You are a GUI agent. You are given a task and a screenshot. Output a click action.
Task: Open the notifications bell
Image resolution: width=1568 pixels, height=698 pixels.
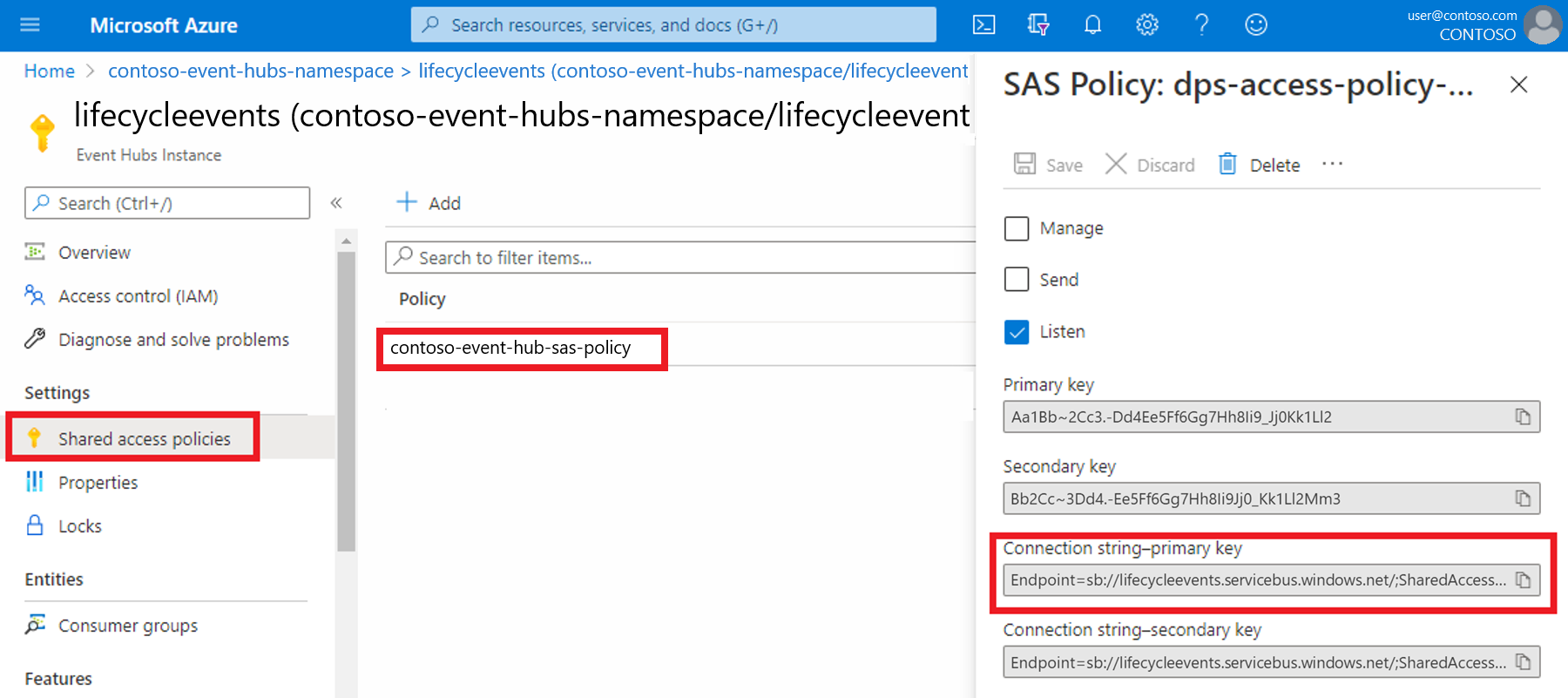click(1092, 24)
